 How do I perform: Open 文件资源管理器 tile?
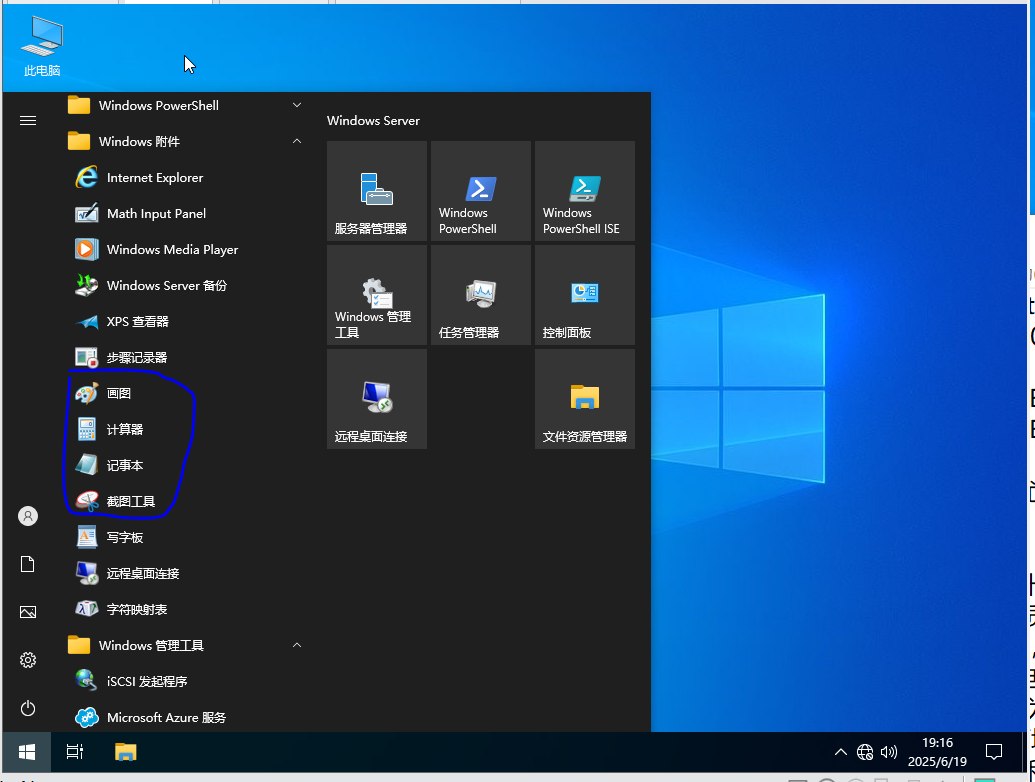click(x=585, y=399)
